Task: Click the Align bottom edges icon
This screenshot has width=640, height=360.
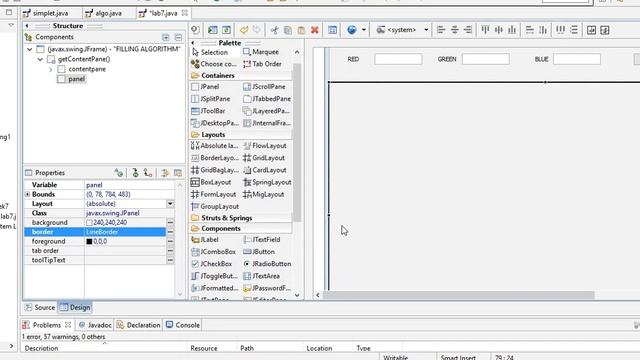Action: (x=512, y=30)
